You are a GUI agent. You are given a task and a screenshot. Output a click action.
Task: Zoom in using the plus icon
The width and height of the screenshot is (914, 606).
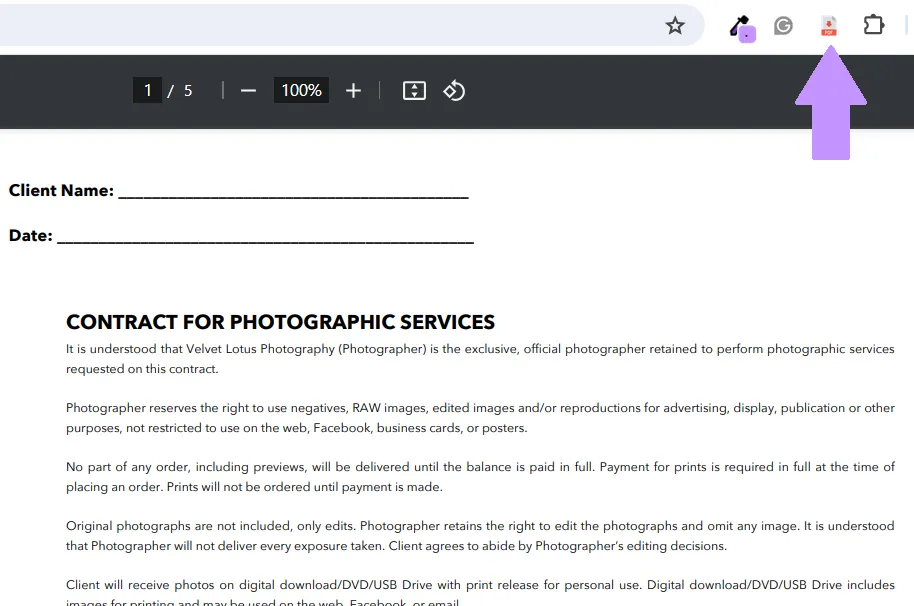(x=353, y=90)
